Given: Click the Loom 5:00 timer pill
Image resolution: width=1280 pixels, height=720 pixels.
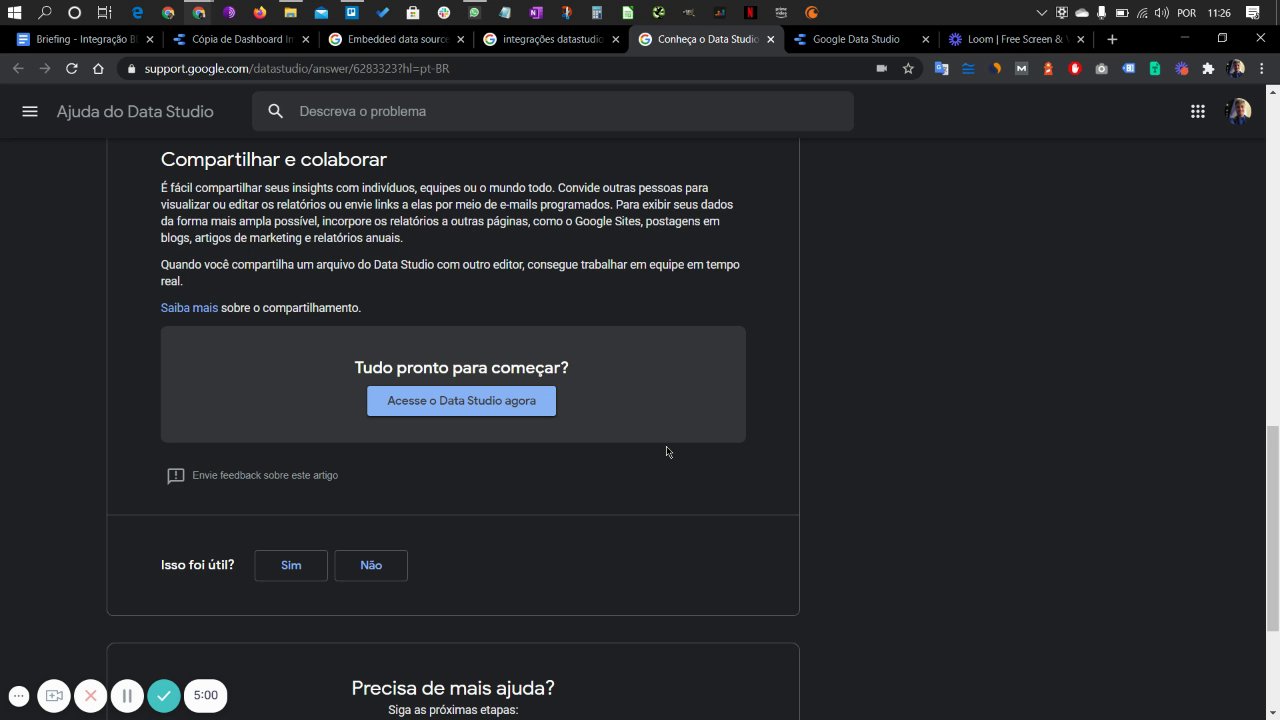Looking at the screenshot, I should click(206, 696).
